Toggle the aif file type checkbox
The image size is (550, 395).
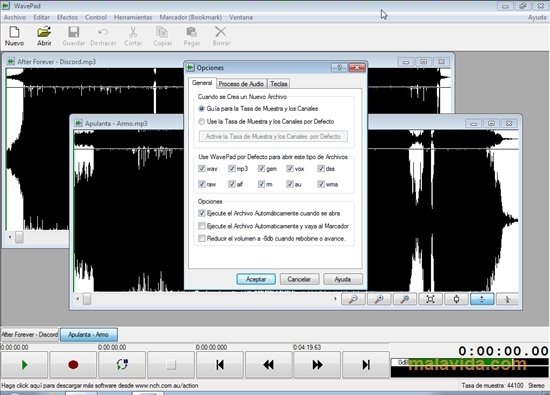pyautogui.click(x=232, y=184)
